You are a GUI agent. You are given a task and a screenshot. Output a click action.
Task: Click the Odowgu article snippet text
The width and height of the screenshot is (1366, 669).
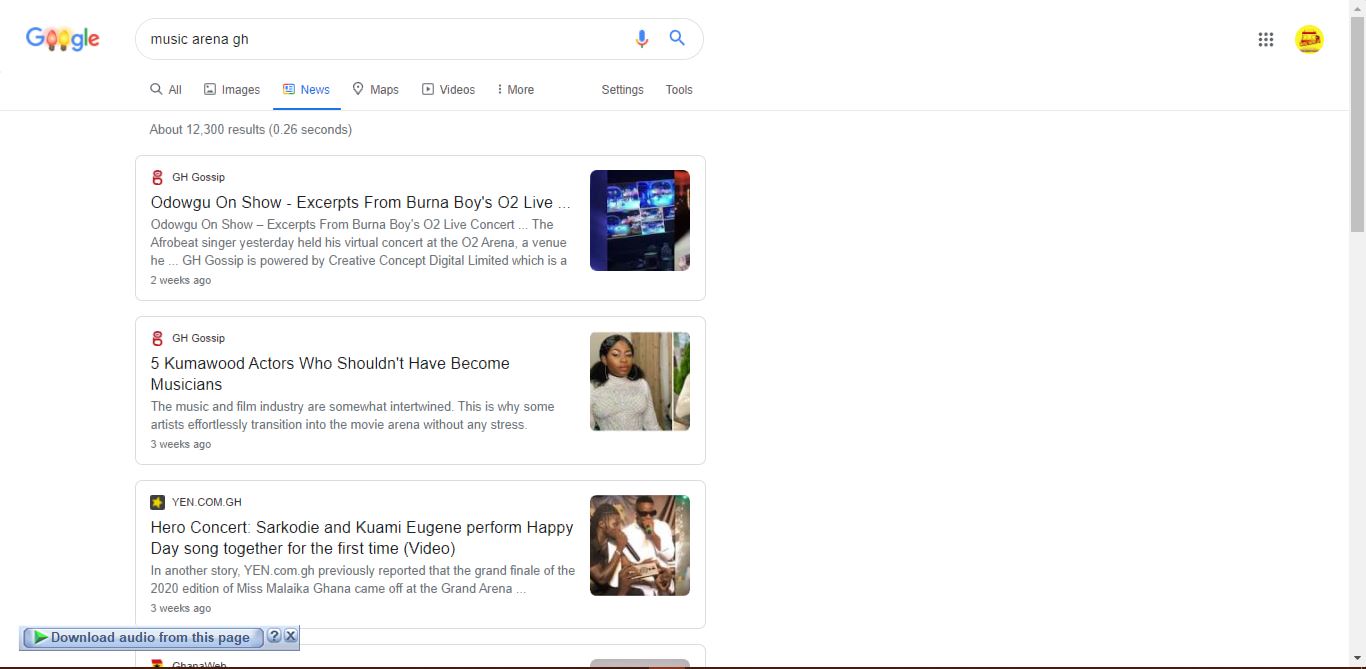[359, 242]
